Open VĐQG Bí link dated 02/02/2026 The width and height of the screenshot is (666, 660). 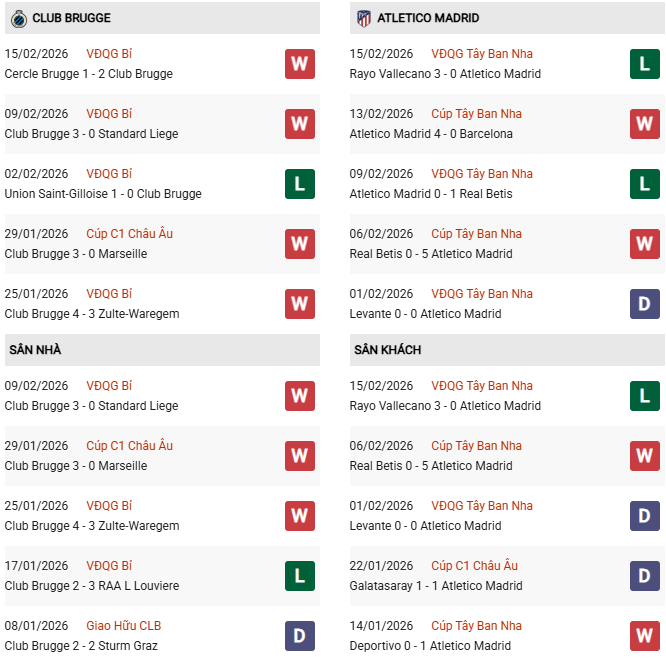(109, 174)
